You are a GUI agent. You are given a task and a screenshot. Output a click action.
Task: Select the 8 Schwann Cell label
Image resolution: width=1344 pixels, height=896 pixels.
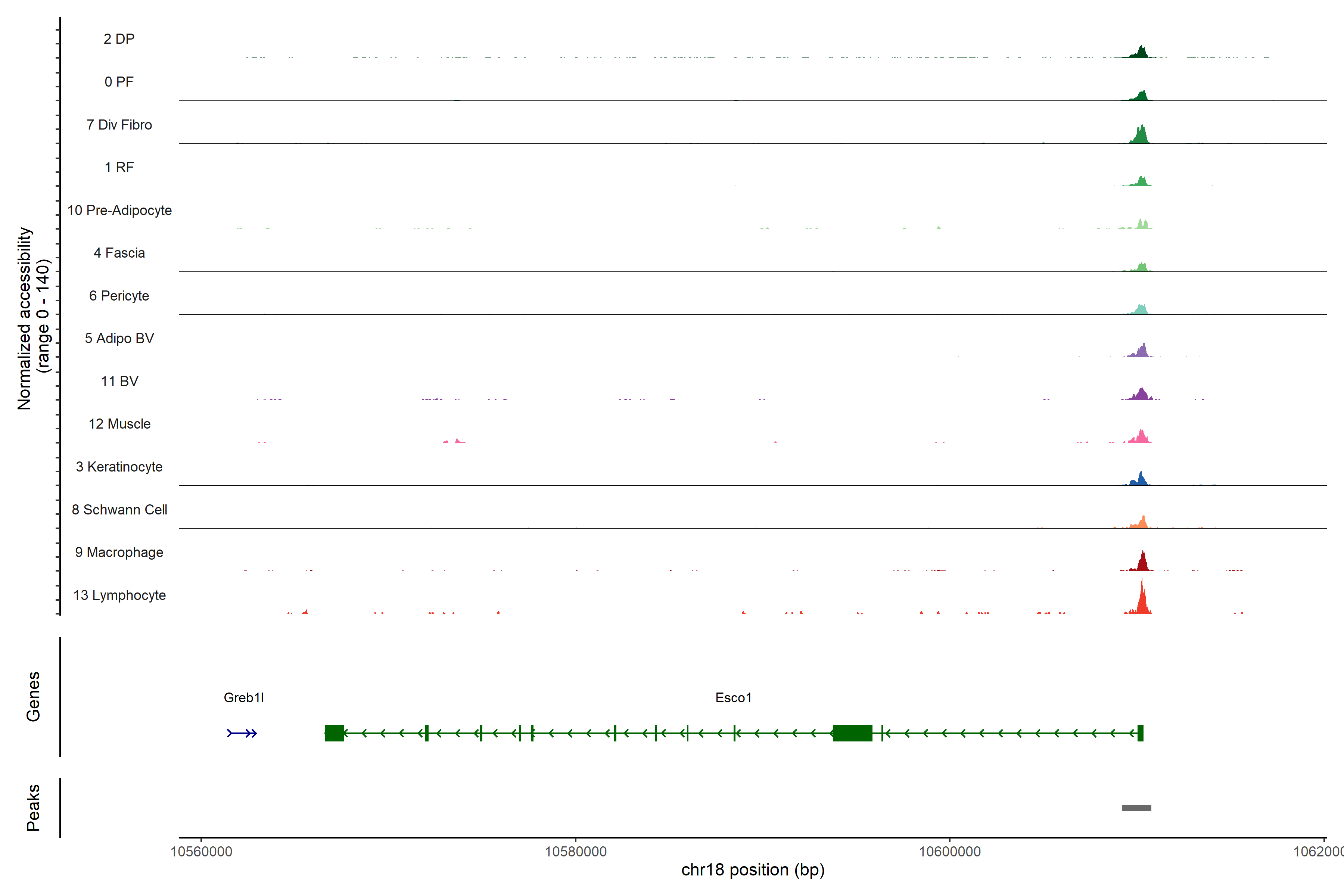(119, 510)
